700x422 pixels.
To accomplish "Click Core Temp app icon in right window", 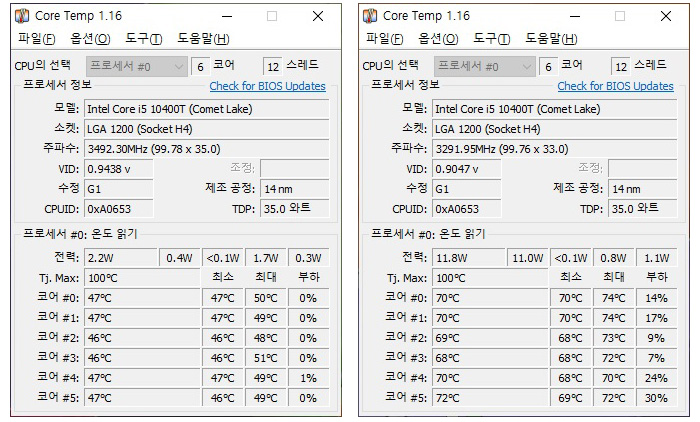I will [x=370, y=16].
